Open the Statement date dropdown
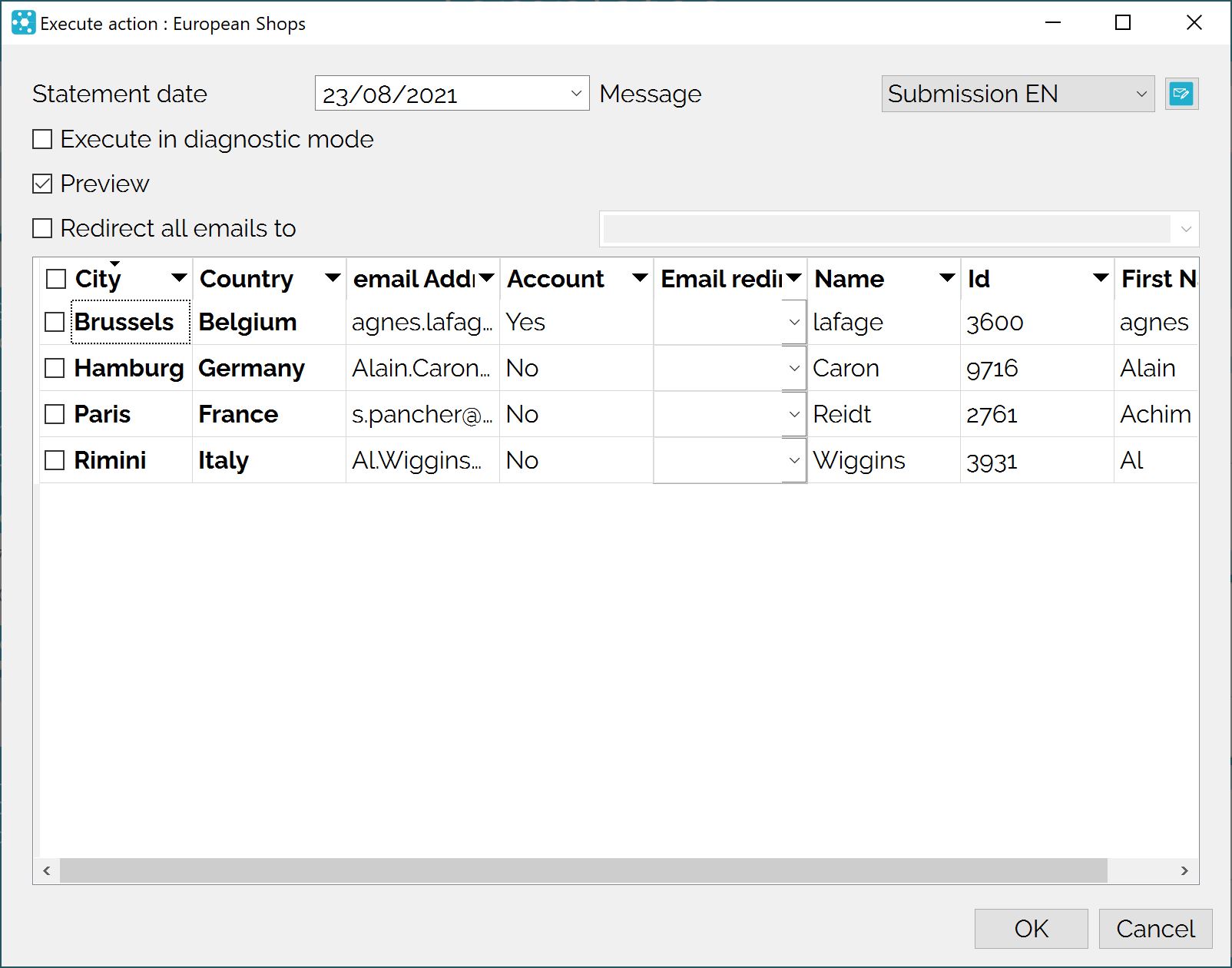Viewport: 1232px width, 968px height. (576, 94)
